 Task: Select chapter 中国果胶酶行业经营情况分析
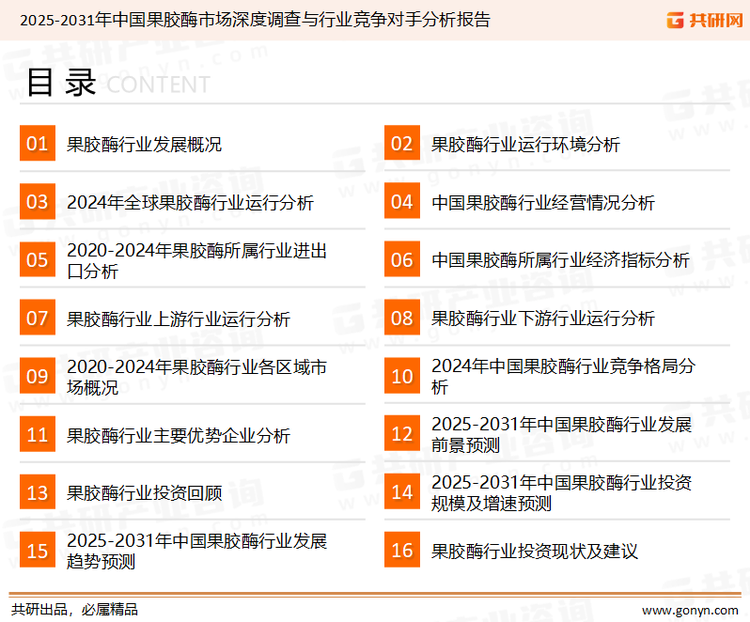(x=543, y=203)
